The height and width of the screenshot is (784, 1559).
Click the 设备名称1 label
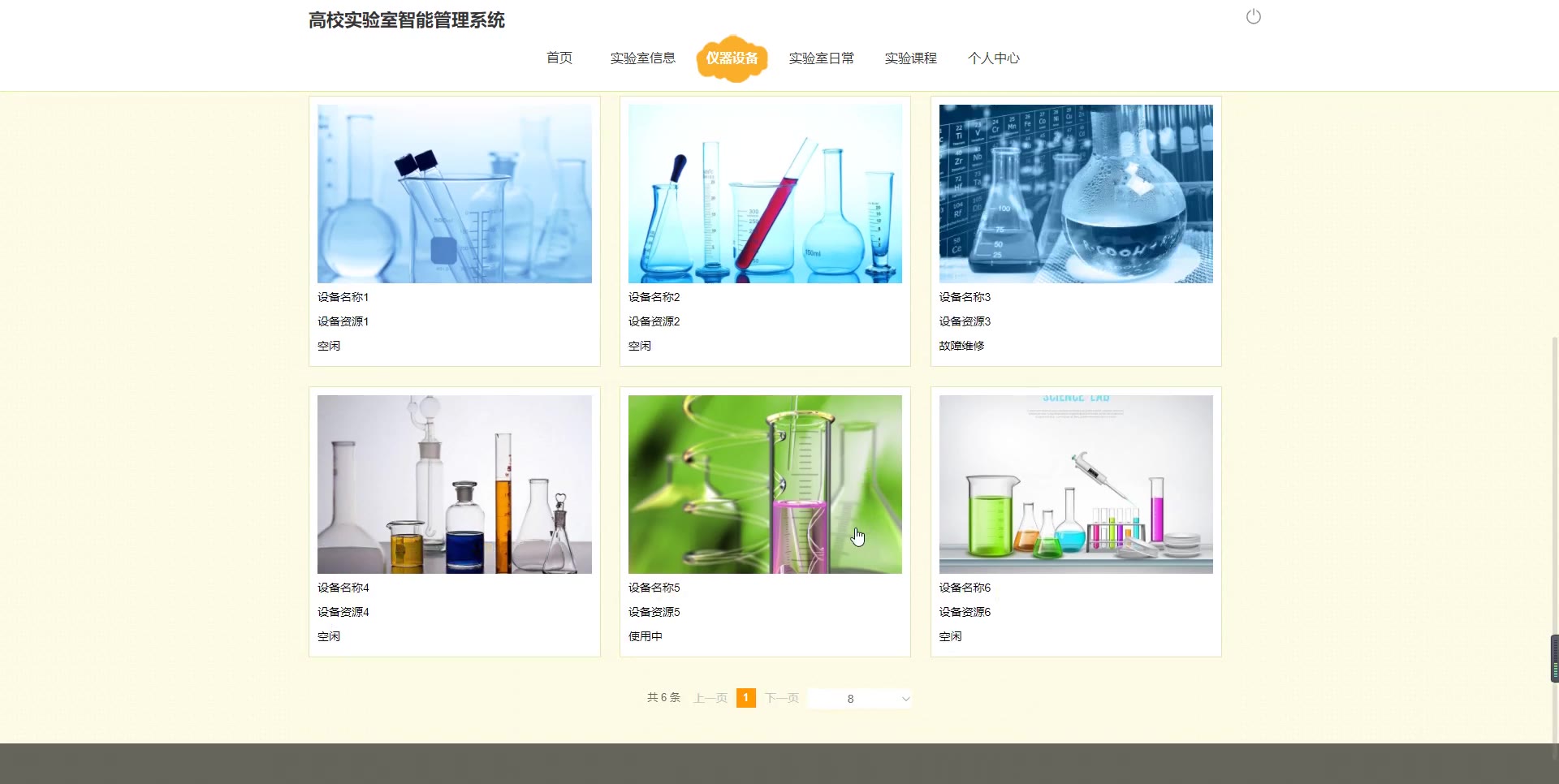pos(343,297)
